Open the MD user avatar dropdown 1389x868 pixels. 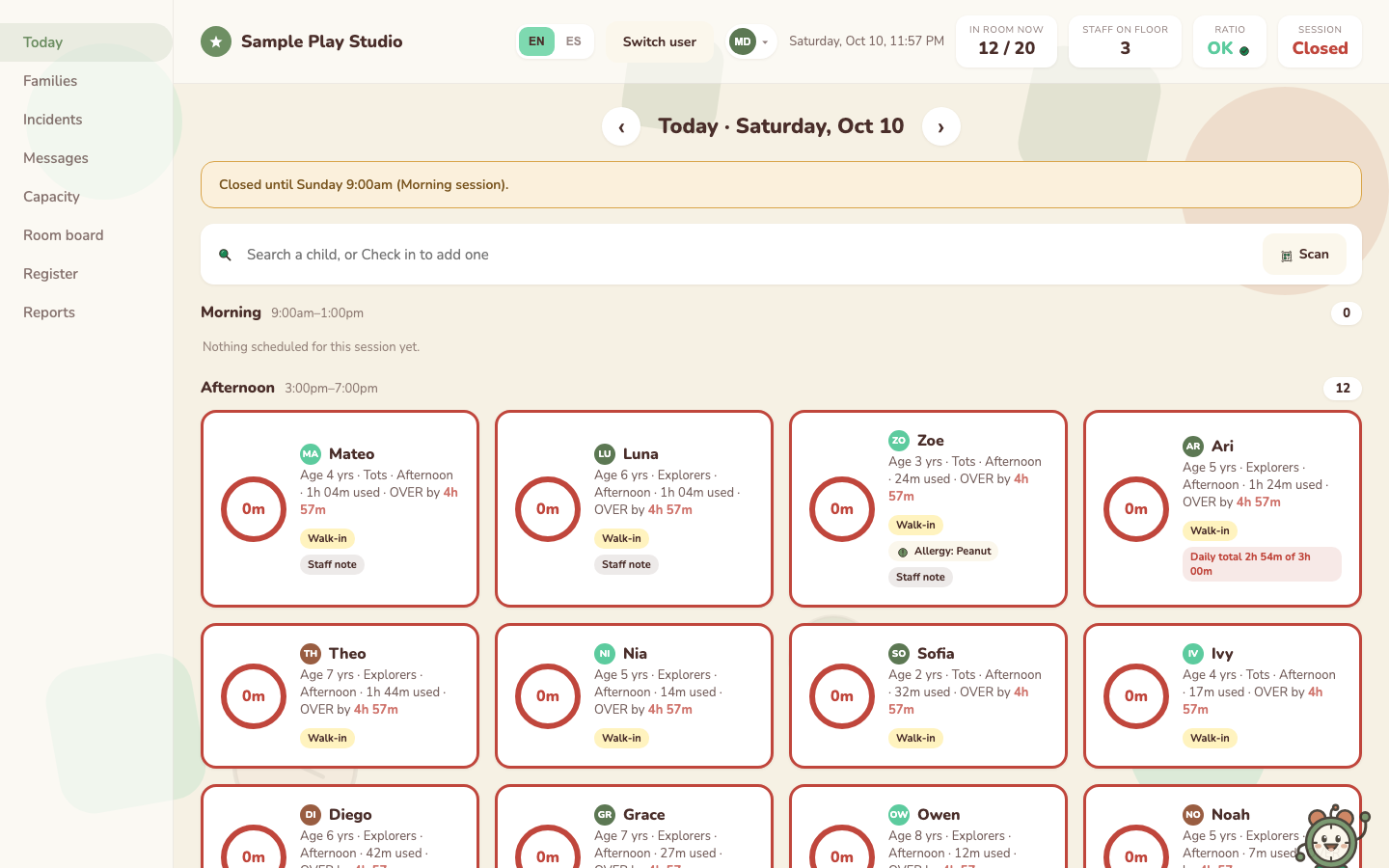[751, 41]
